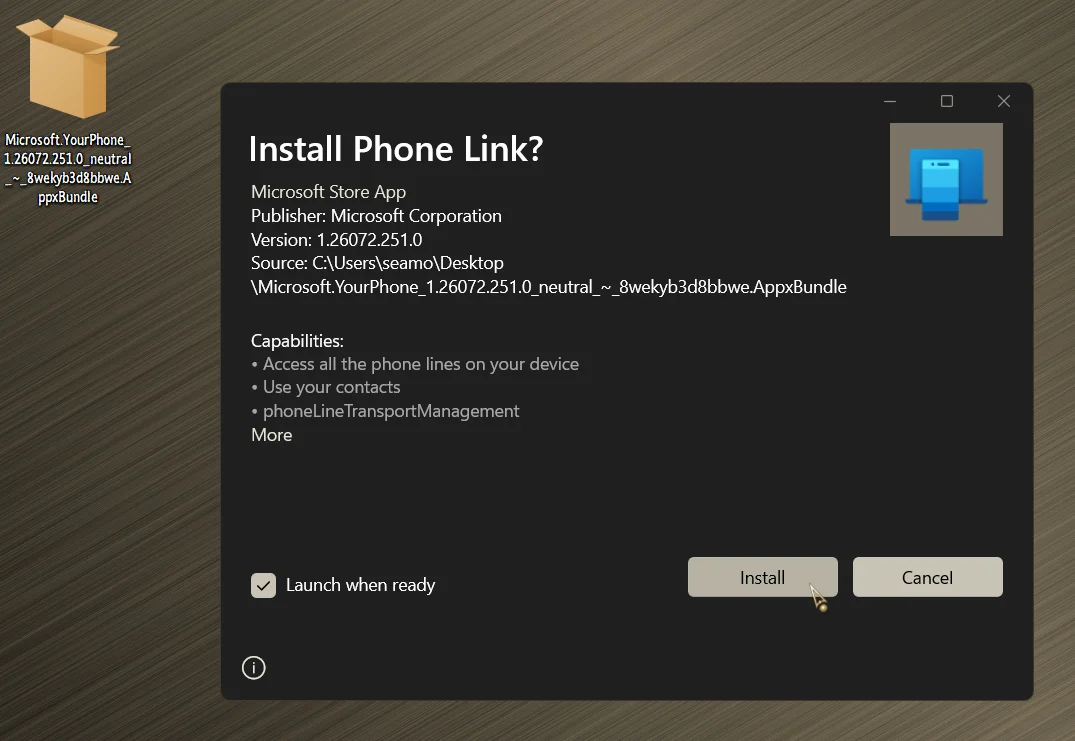Viewport: 1075px width, 741px height.
Task: Minimize the Phone Link installer window
Action: pos(890,101)
